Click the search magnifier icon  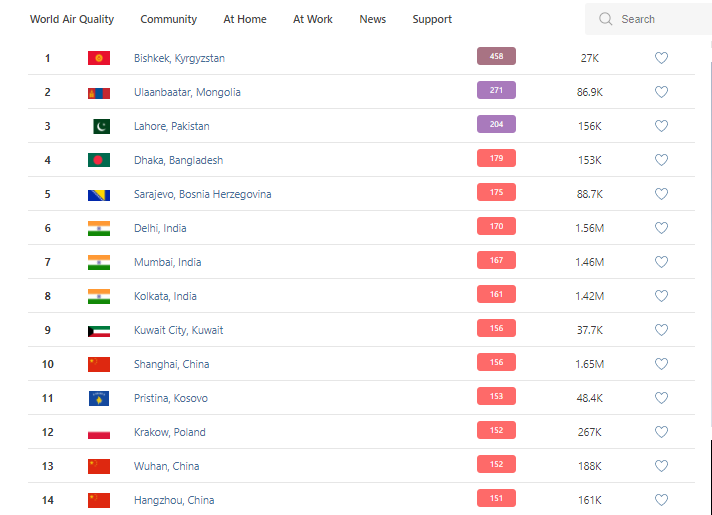click(605, 19)
